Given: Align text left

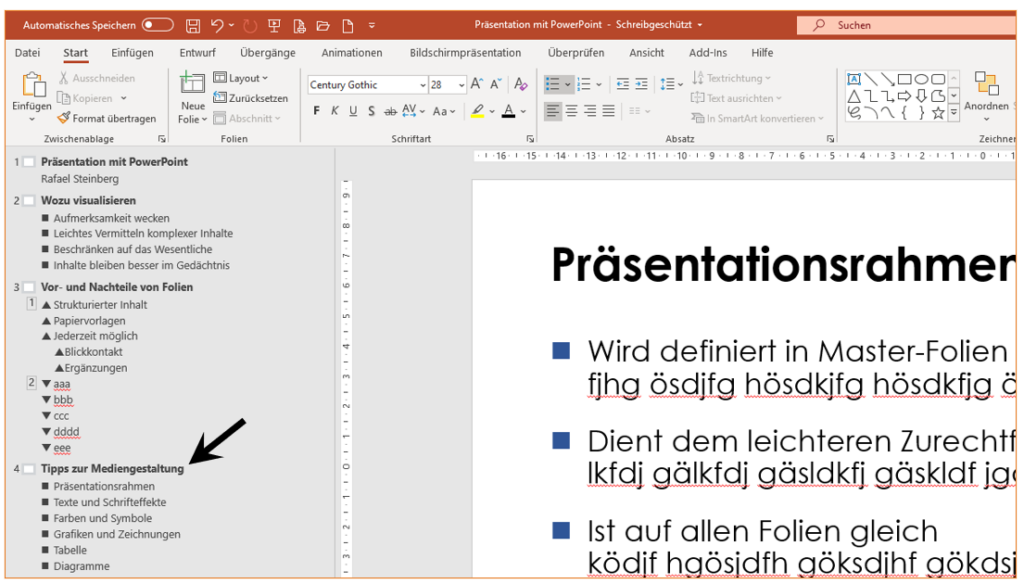Looking at the screenshot, I should pos(552,111).
